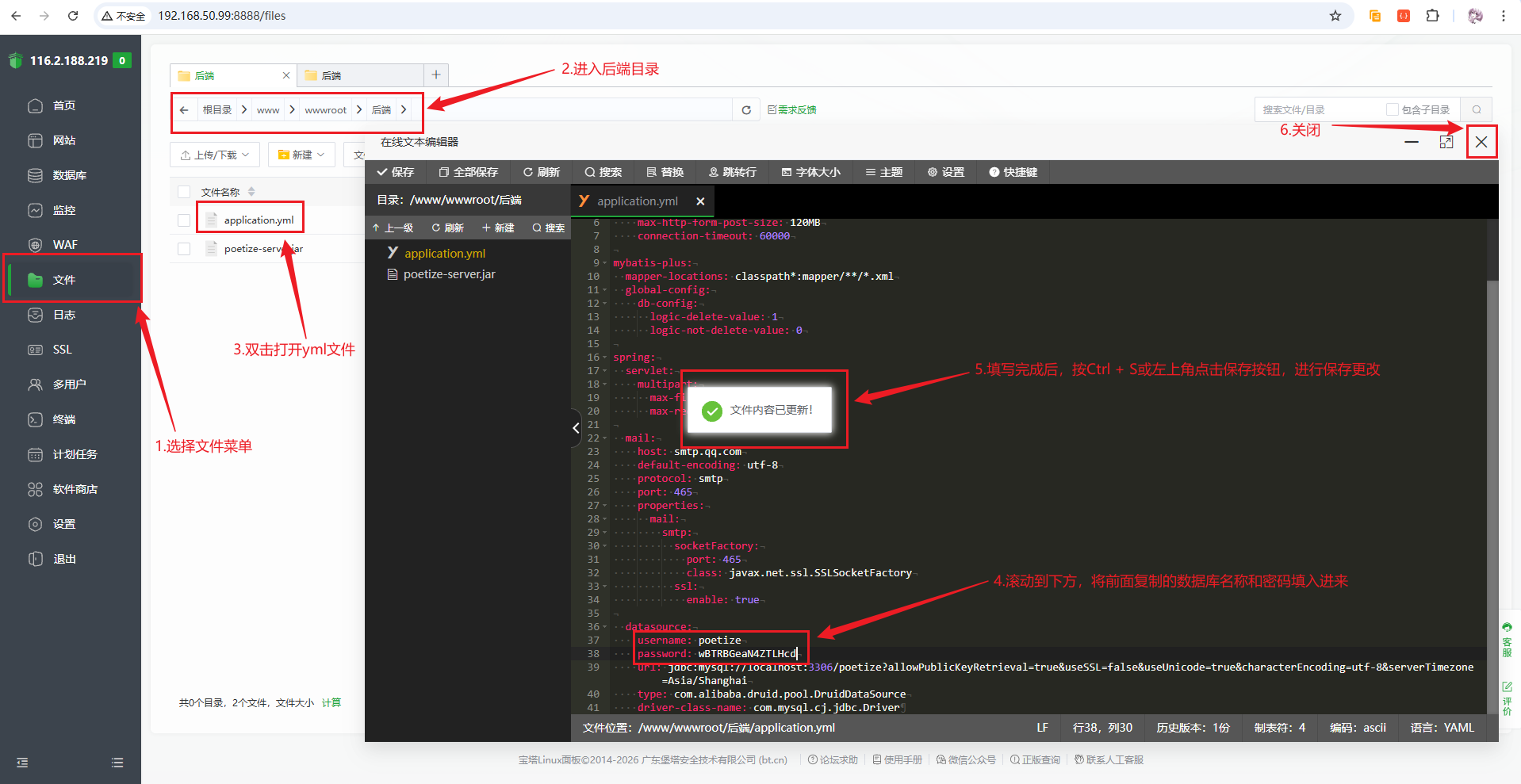
Task: Click the file search input field
Action: pyautogui.click(x=1320, y=109)
